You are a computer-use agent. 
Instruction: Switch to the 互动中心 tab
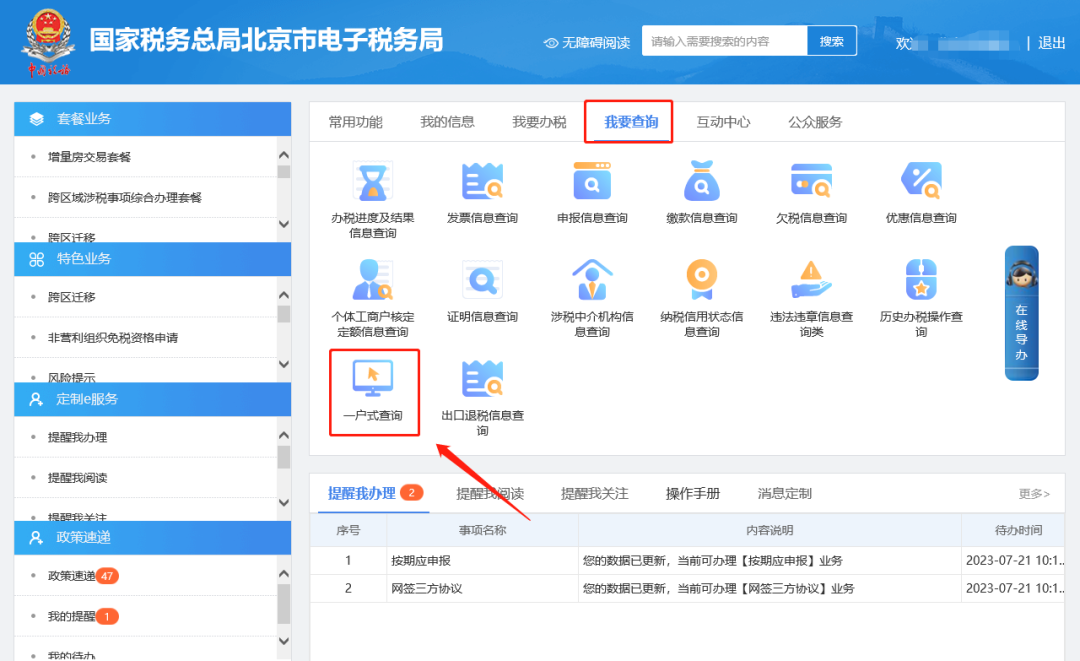click(723, 122)
